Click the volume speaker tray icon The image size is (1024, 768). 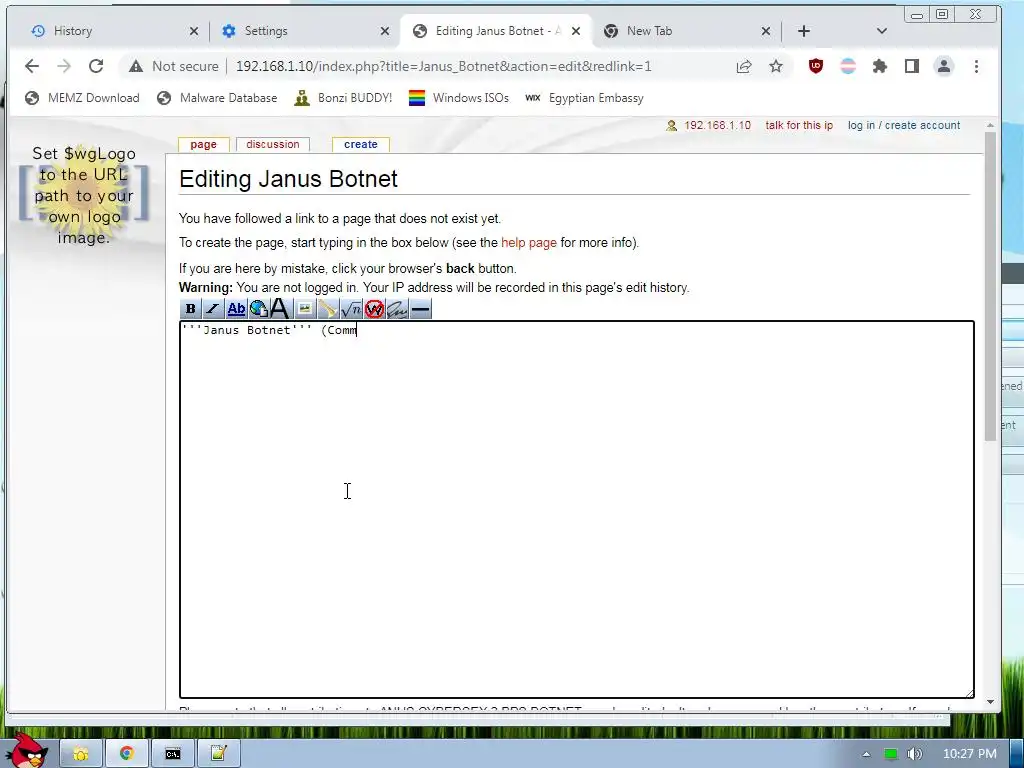tap(914, 754)
